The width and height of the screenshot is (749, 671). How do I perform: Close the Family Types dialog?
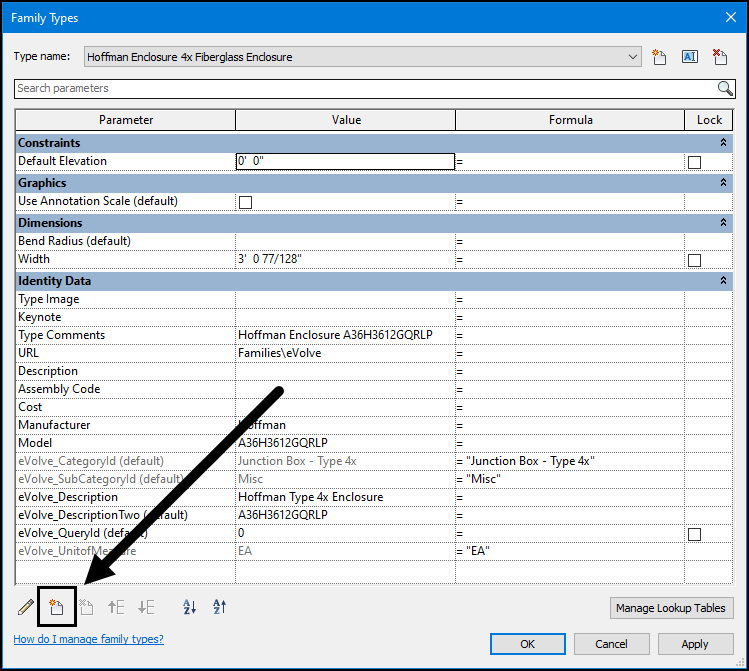click(731, 17)
